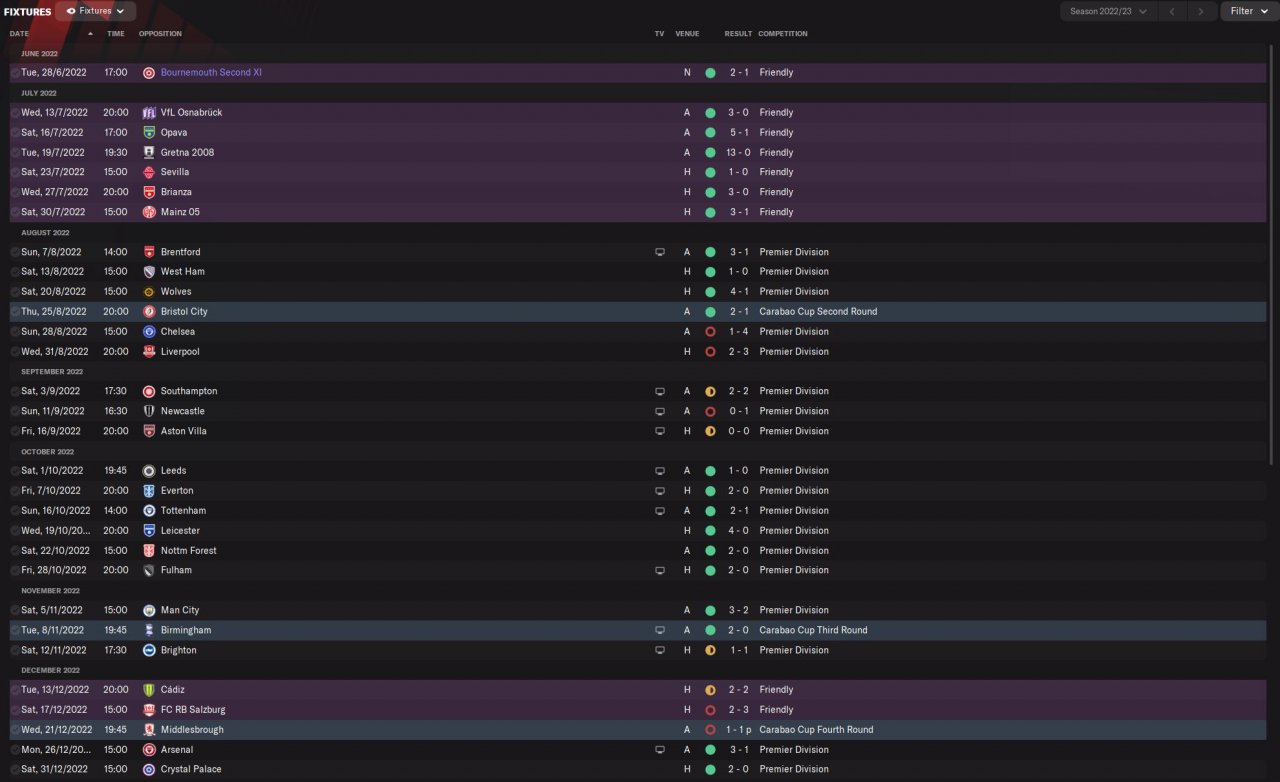Screen dimensions: 1280x782
Task: Sort by the Competition column header
Action: pyautogui.click(x=782, y=33)
